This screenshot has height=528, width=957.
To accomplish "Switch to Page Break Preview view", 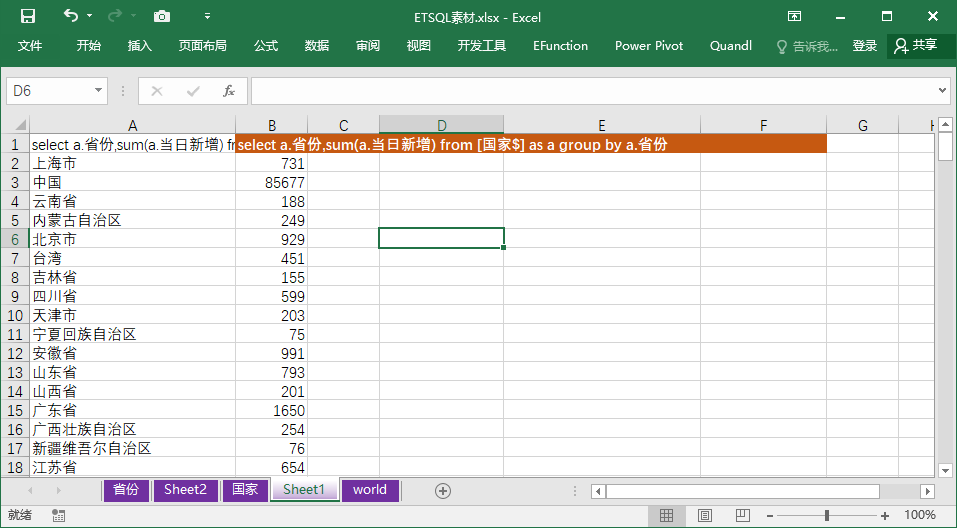I will pyautogui.click(x=743, y=515).
